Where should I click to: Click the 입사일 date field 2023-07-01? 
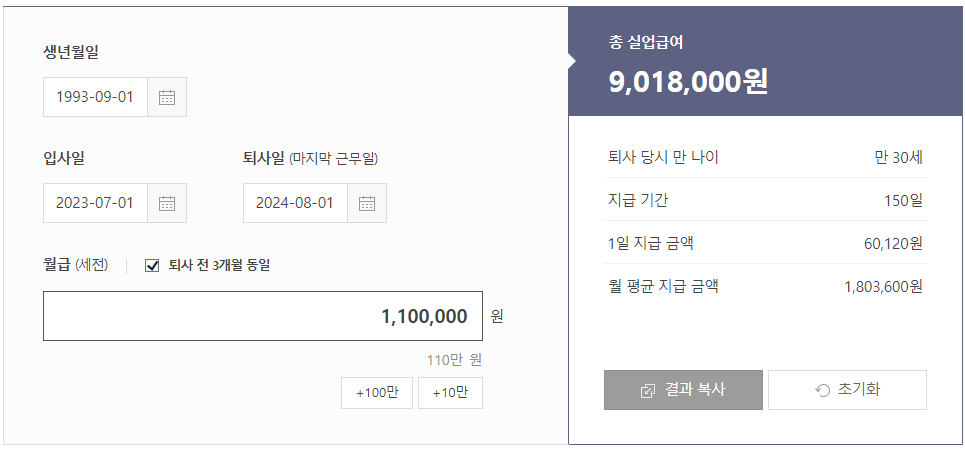(95, 203)
